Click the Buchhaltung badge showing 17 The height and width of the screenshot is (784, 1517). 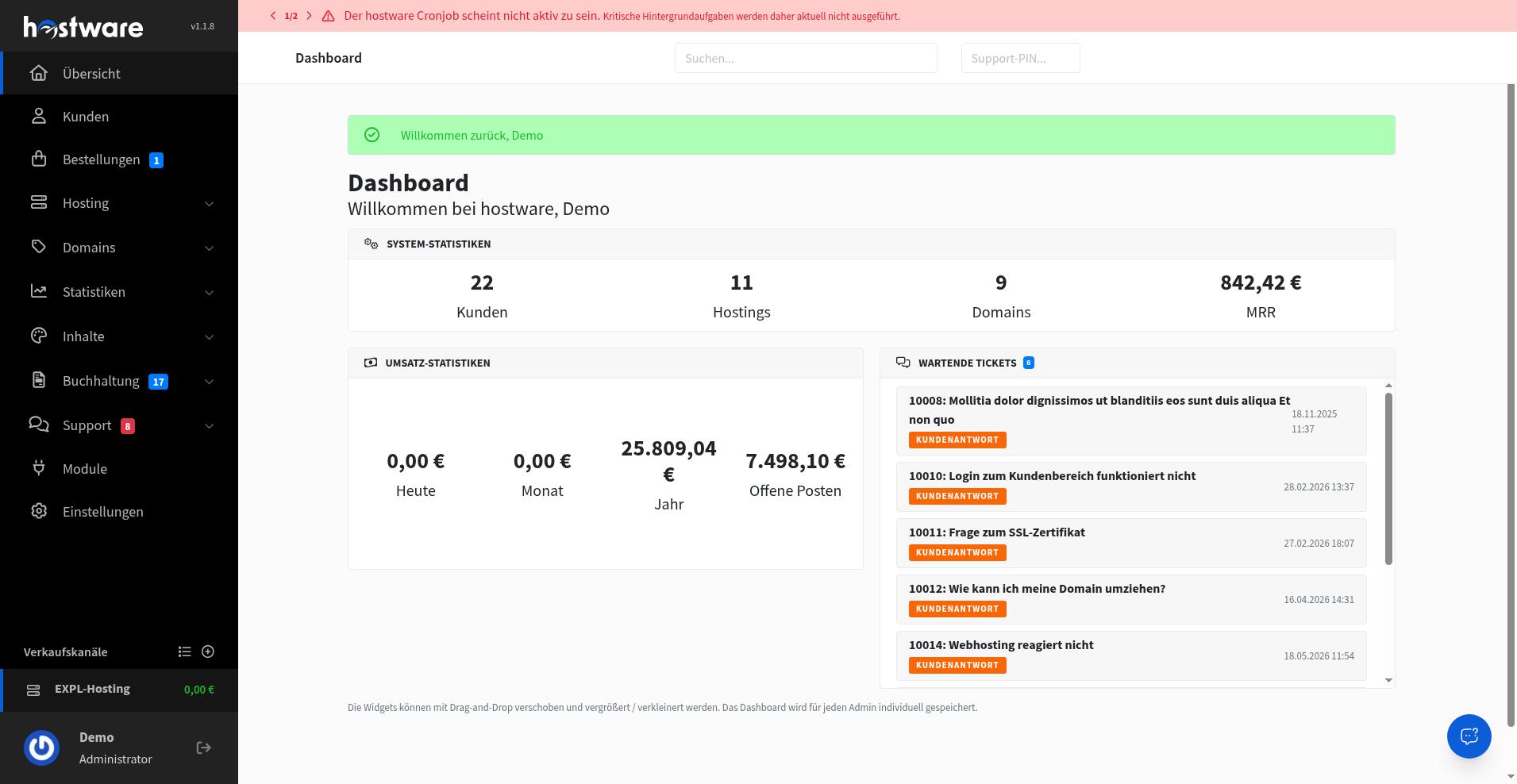pyautogui.click(x=159, y=382)
